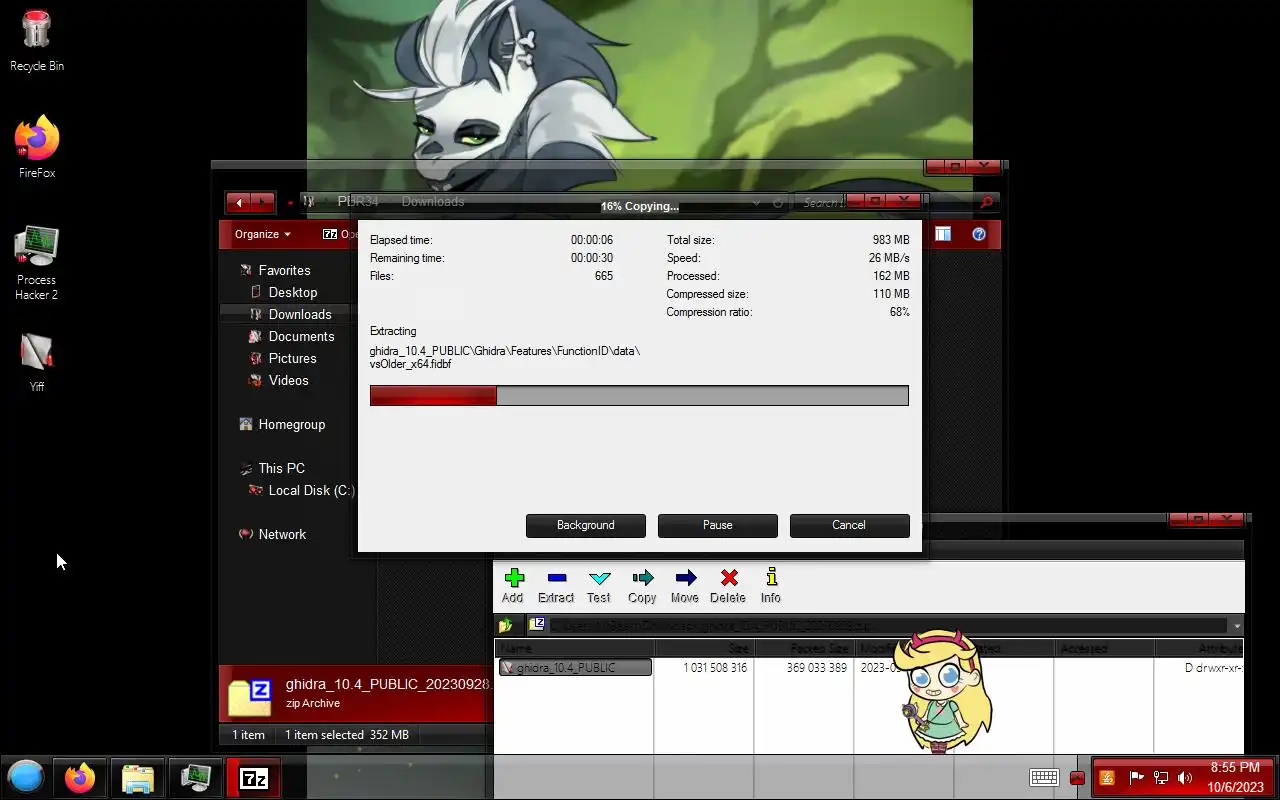Click the Delete tool in 7-Zip

click(x=728, y=585)
